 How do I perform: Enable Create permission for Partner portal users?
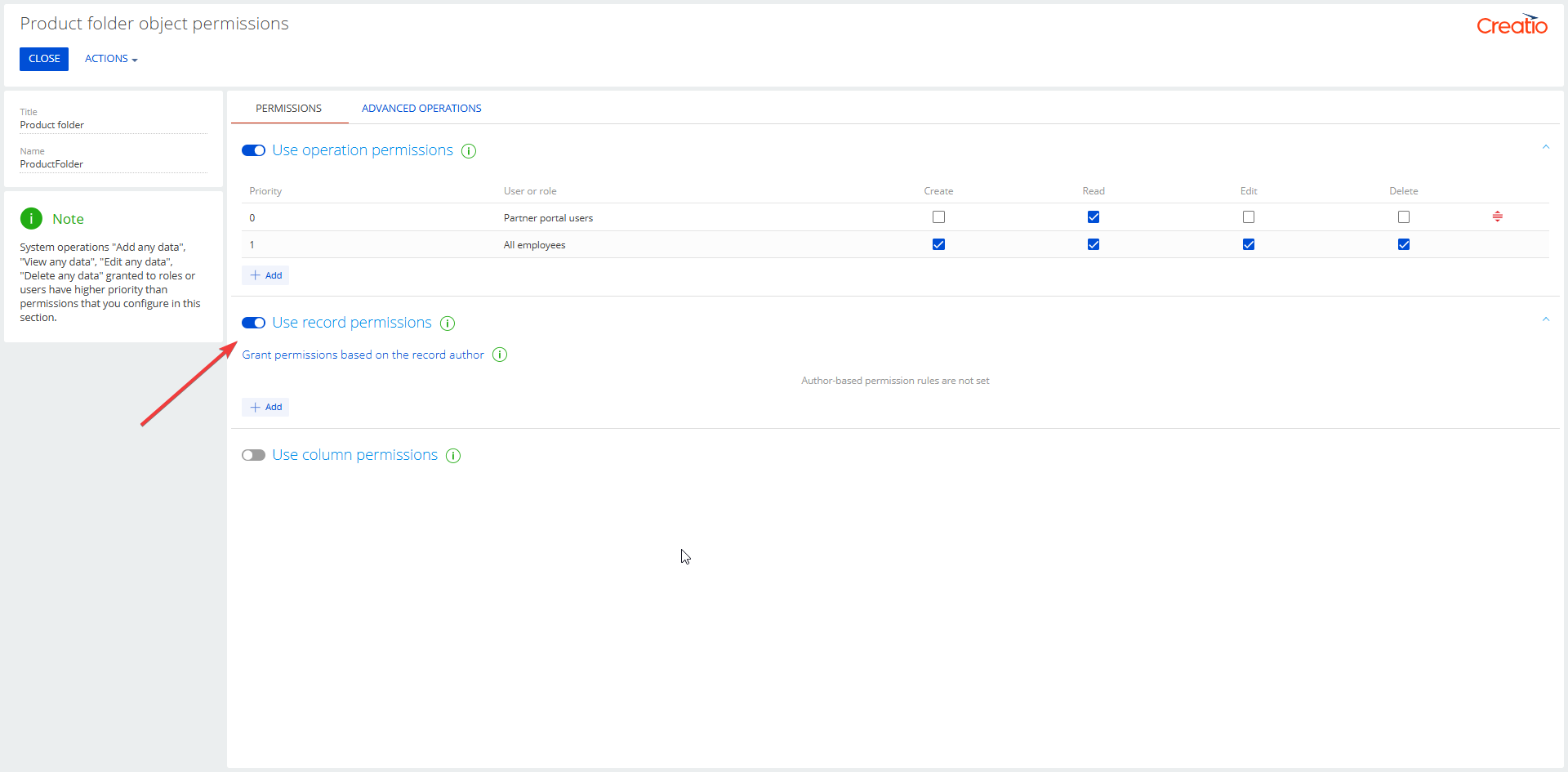[x=938, y=216]
